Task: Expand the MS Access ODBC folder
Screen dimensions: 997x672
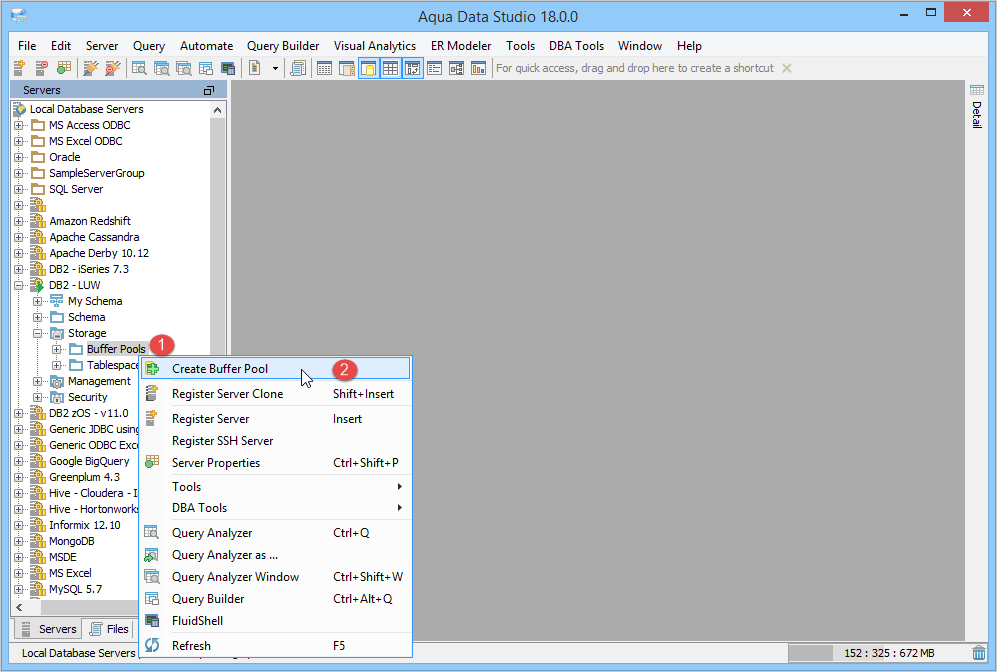Action: click(18, 125)
